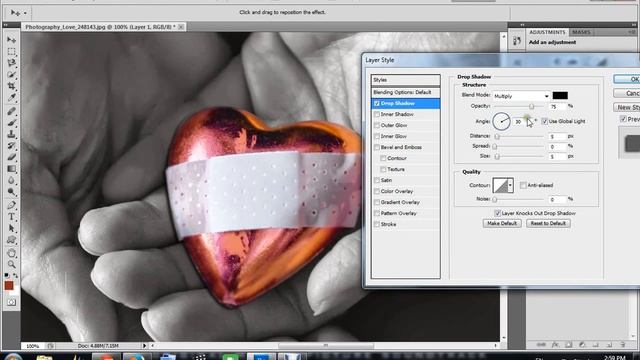Select the Path Selection tool
640x360 pixels.
[x=11, y=228]
